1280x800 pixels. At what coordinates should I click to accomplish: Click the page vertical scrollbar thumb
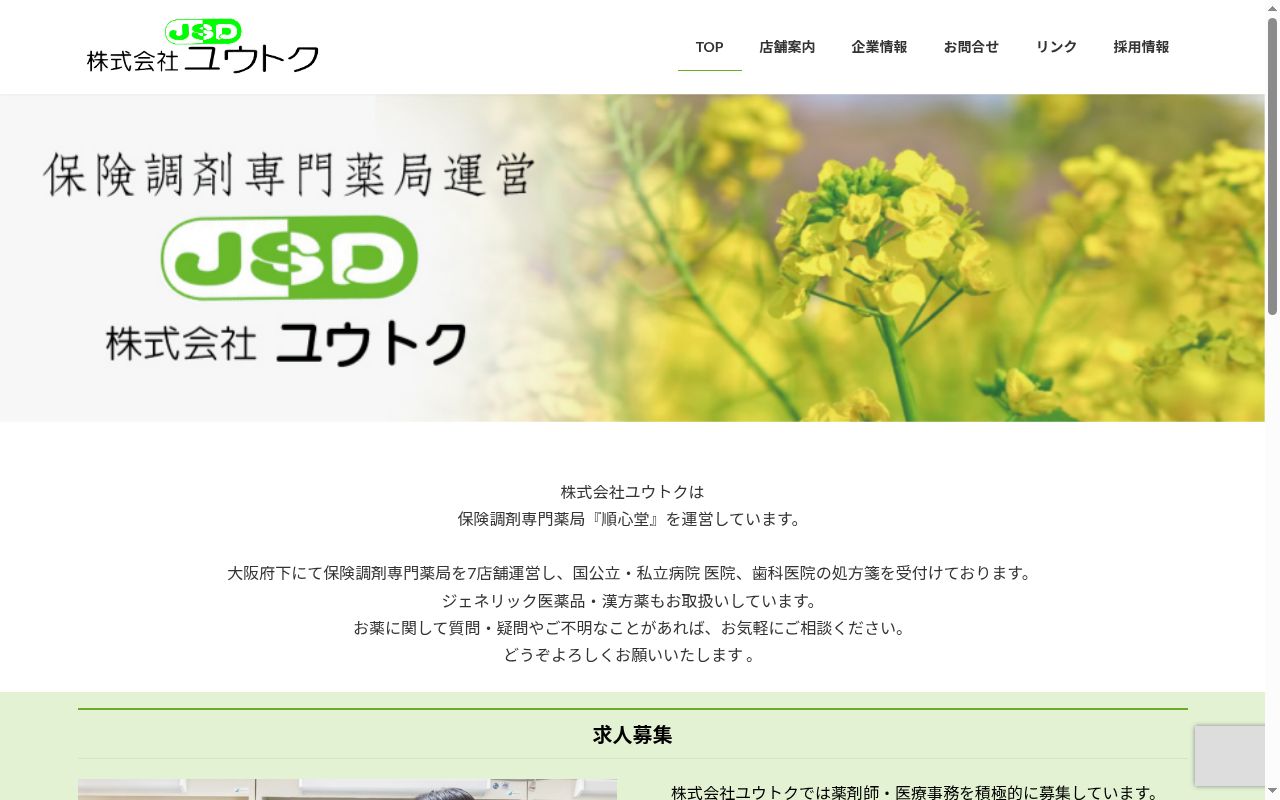pyautogui.click(x=1272, y=166)
